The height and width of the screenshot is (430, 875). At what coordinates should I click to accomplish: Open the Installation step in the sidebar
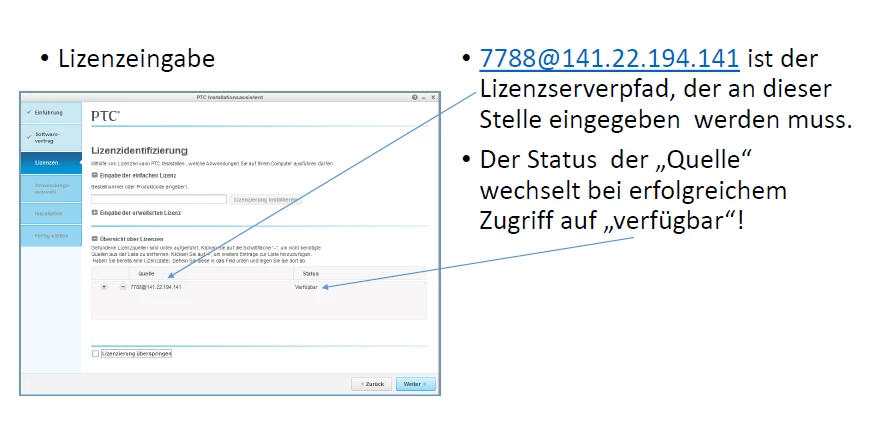point(51,214)
